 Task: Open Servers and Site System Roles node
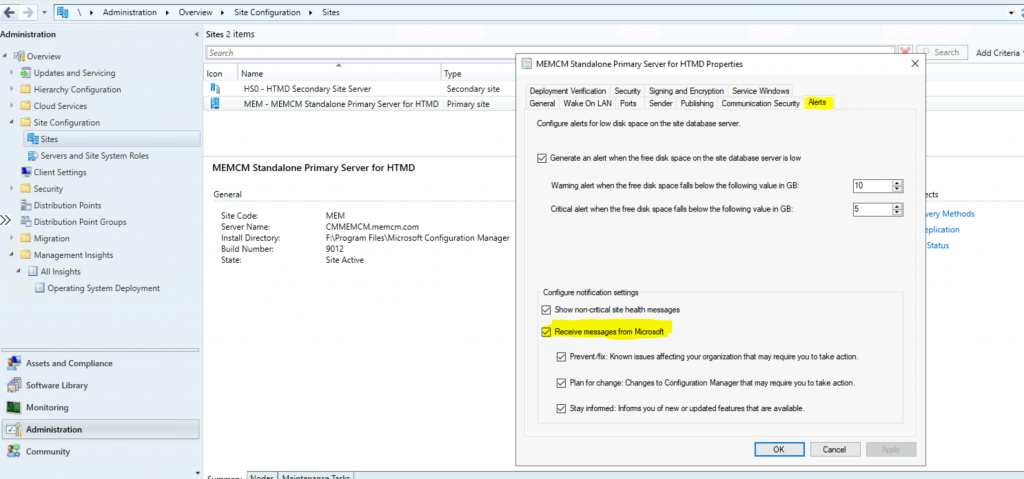(93, 156)
